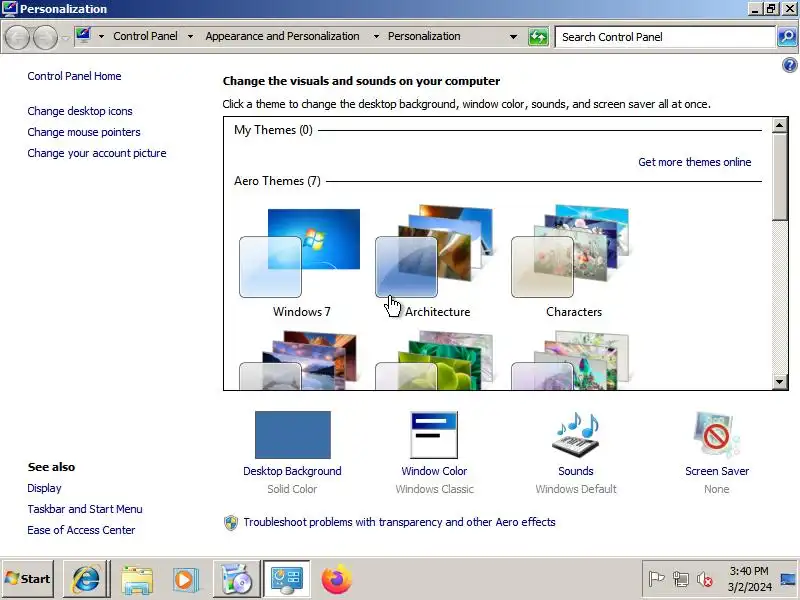Click Change your account picture link
The height and width of the screenshot is (600, 800).
click(96, 153)
